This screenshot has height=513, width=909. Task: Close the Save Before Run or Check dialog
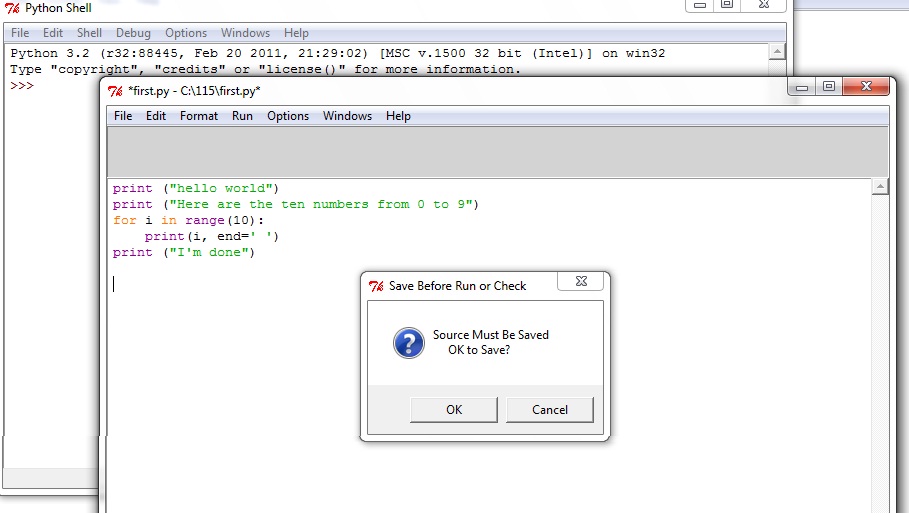(580, 281)
